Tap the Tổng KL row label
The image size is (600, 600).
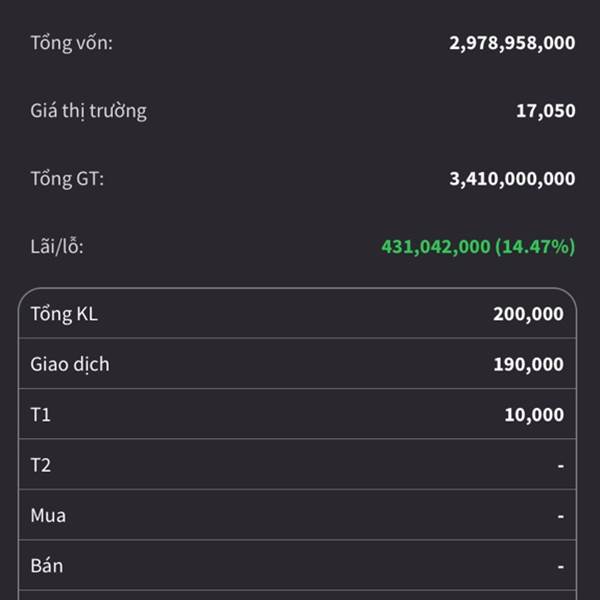tap(64, 314)
